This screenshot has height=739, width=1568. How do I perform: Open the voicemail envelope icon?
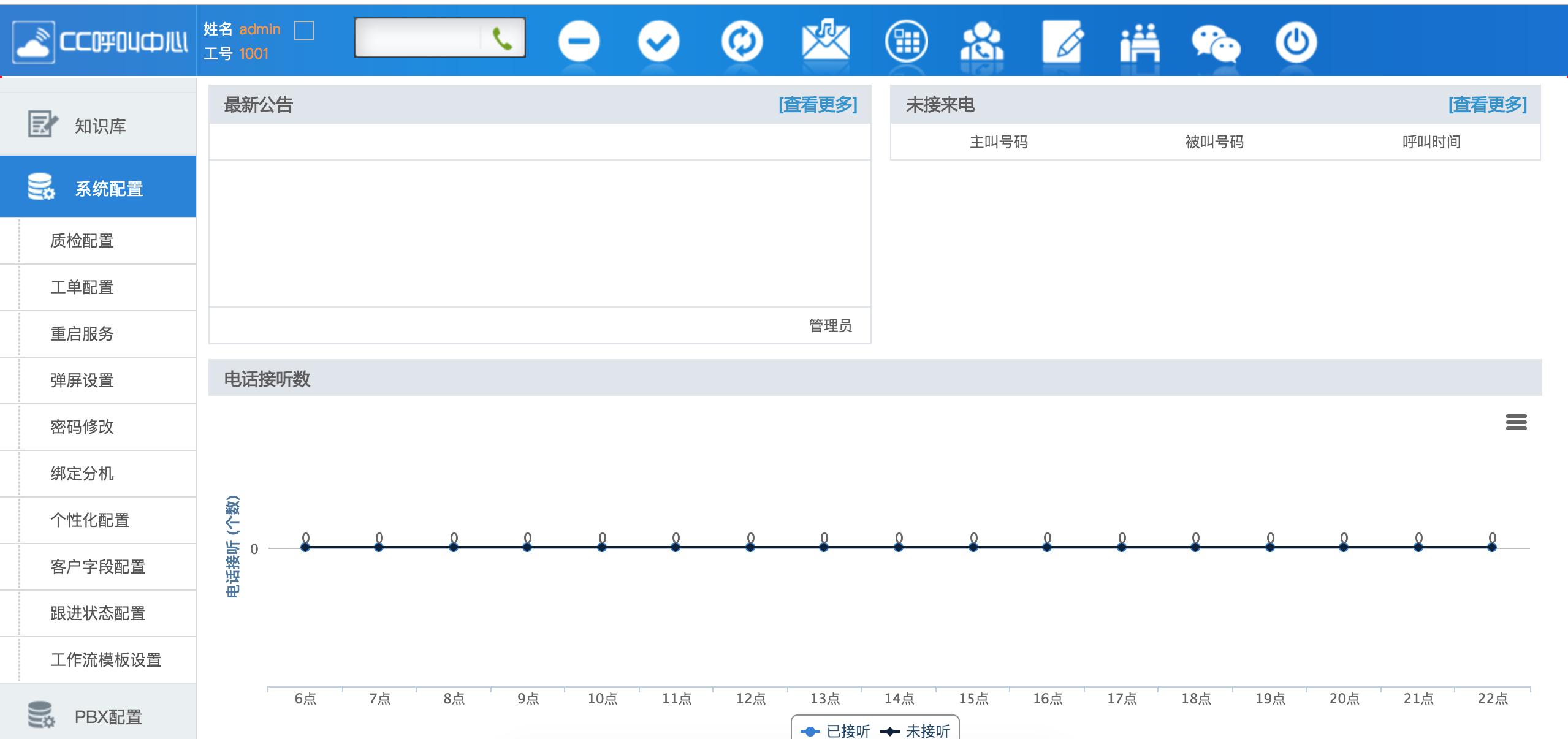pos(825,40)
